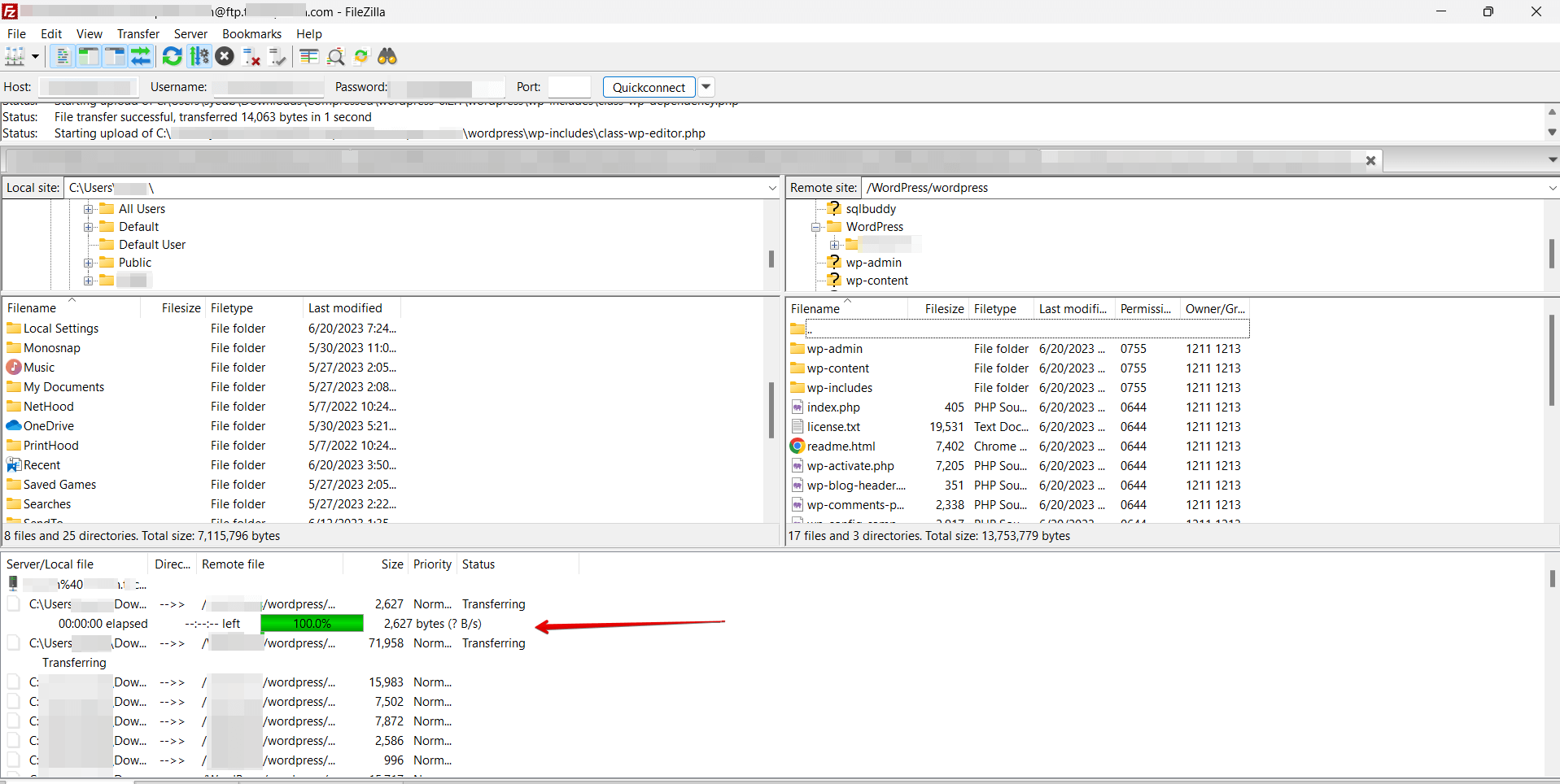1560x784 pixels.
Task: Disconnect from the current server
Action: click(x=251, y=57)
